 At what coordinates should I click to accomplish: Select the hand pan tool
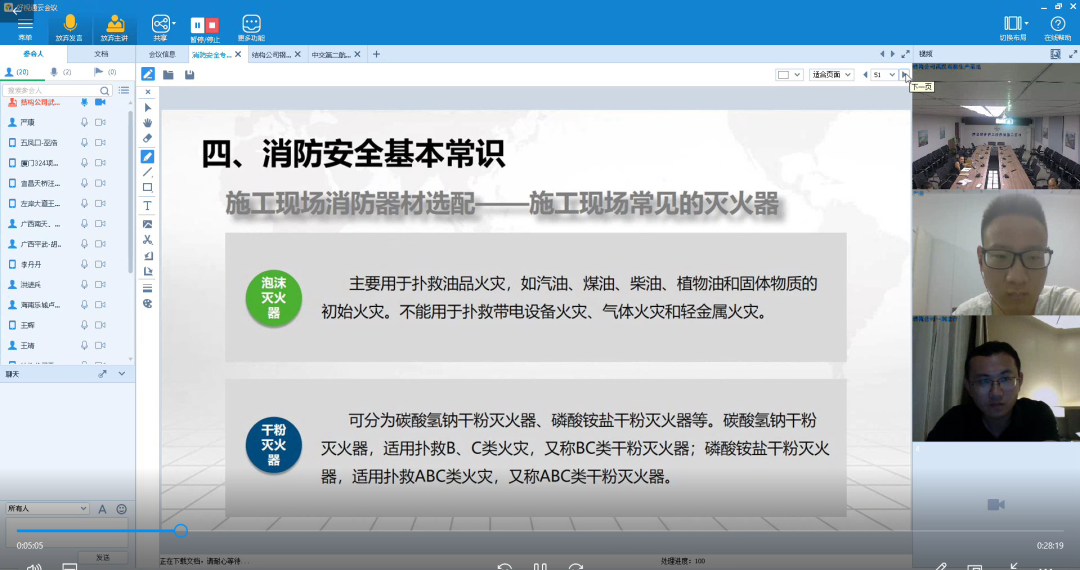click(147, 123)
